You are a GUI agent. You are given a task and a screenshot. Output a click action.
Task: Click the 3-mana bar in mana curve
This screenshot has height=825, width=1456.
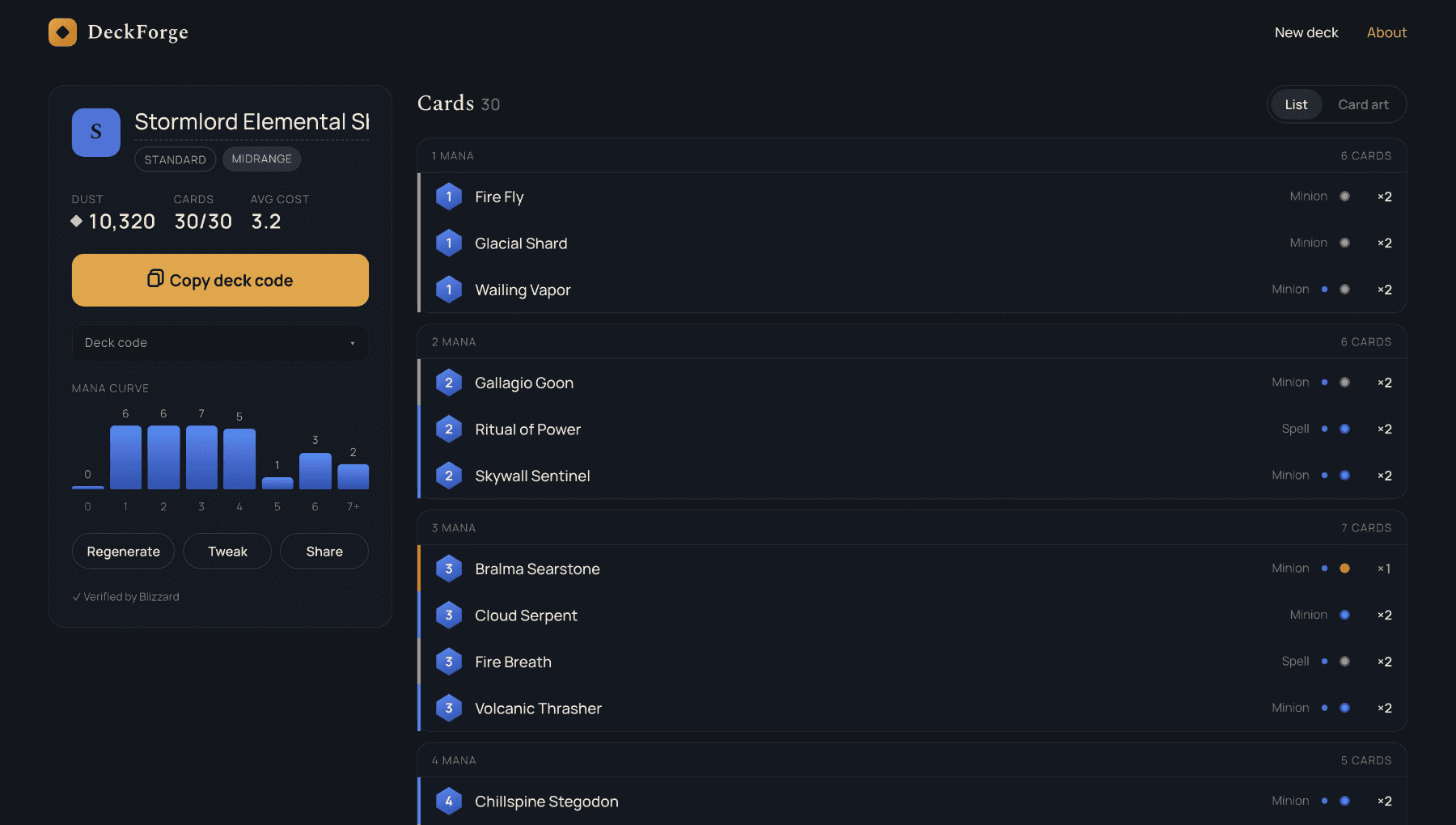coord(201,457)
